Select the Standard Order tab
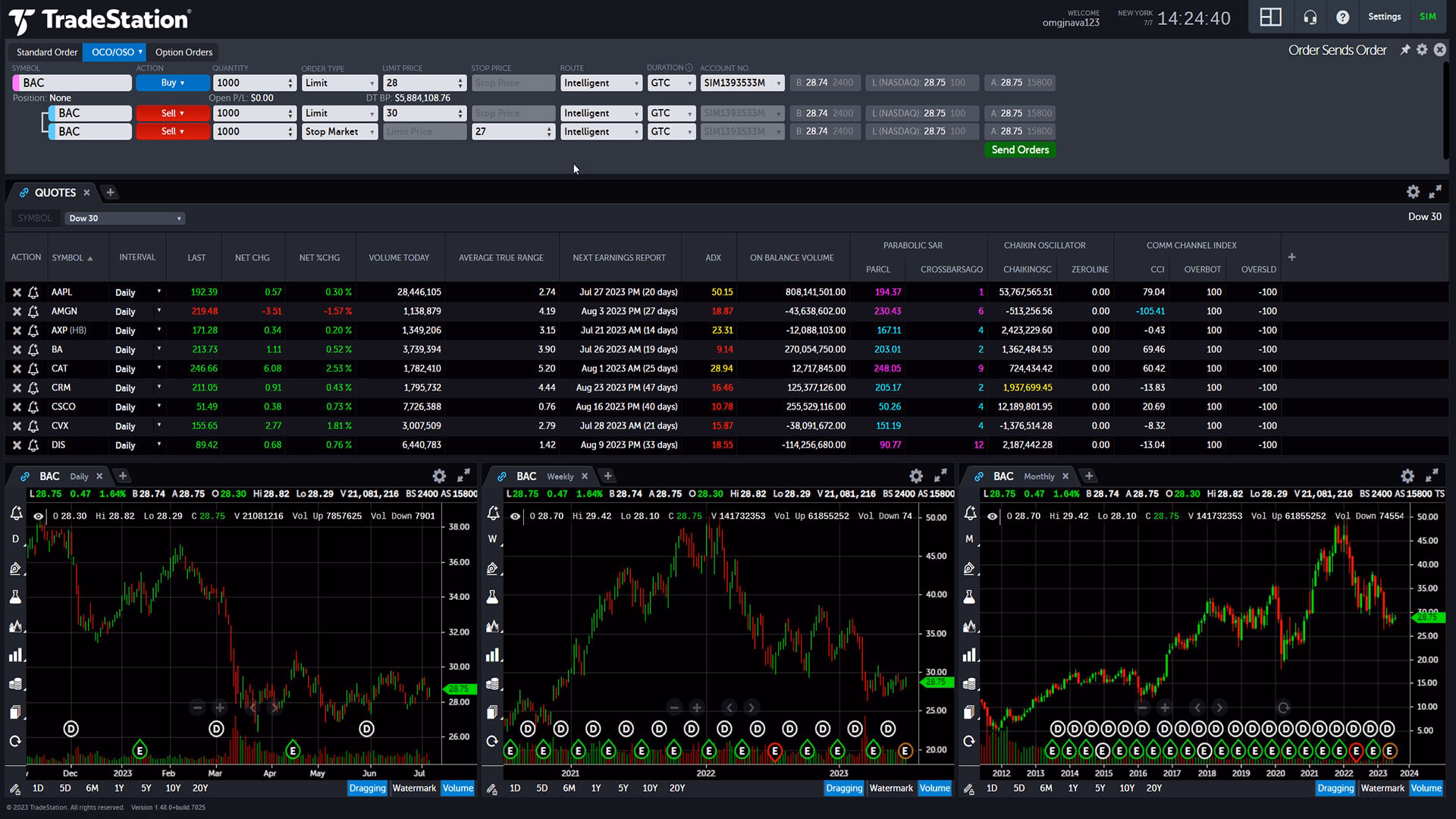Viewport: 1456px width, 819px height. coord(46,52)
